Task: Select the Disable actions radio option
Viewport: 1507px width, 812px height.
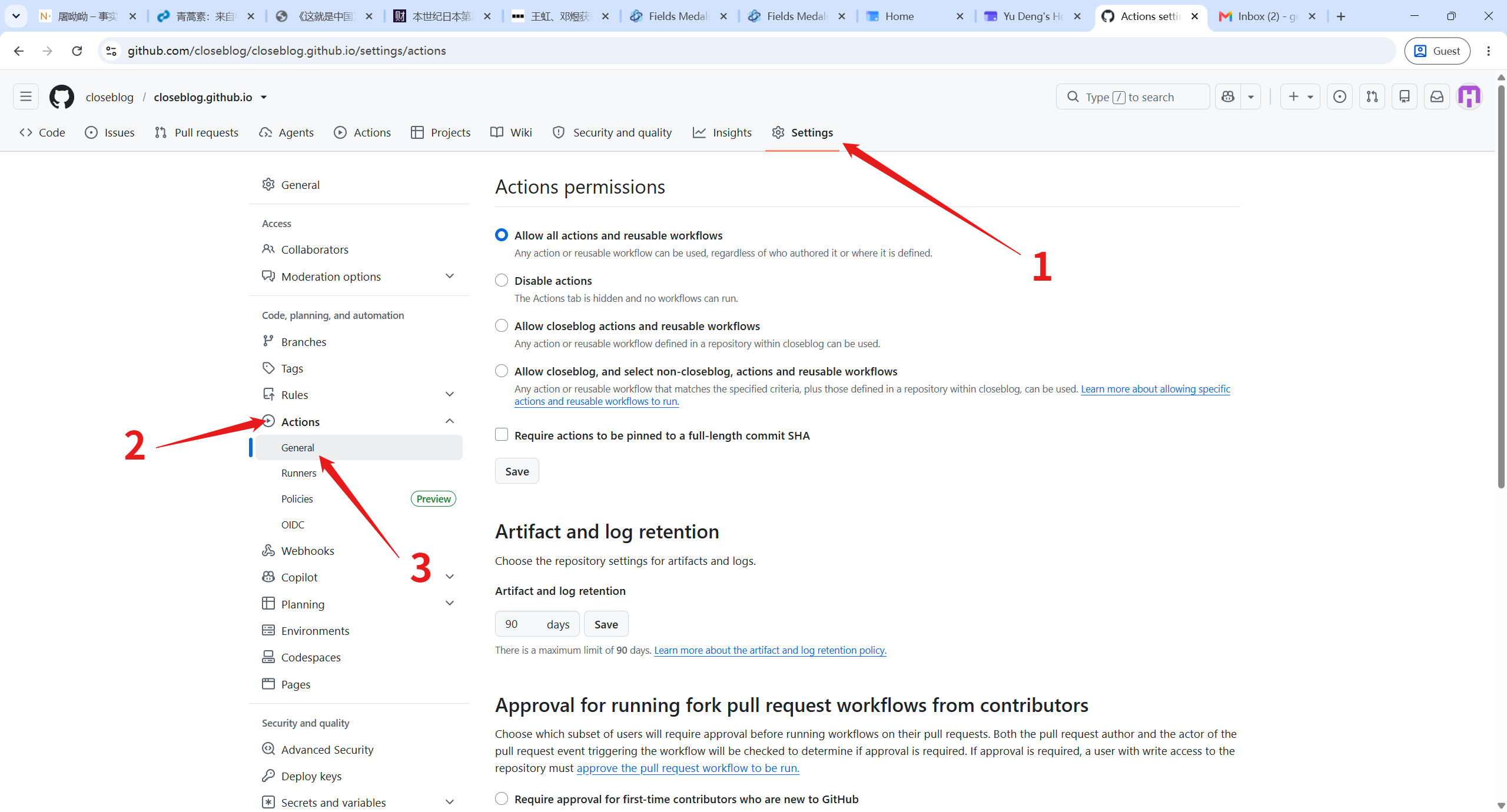Action: tap(502, 281)
